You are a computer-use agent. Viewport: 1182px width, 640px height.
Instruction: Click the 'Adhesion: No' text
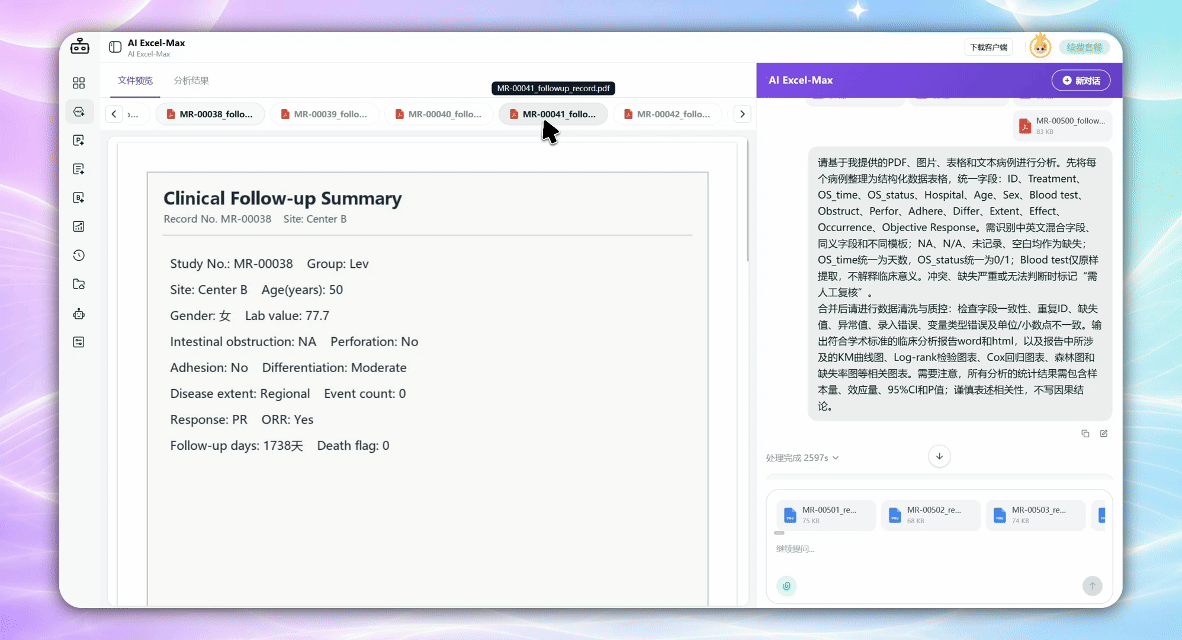209,368
